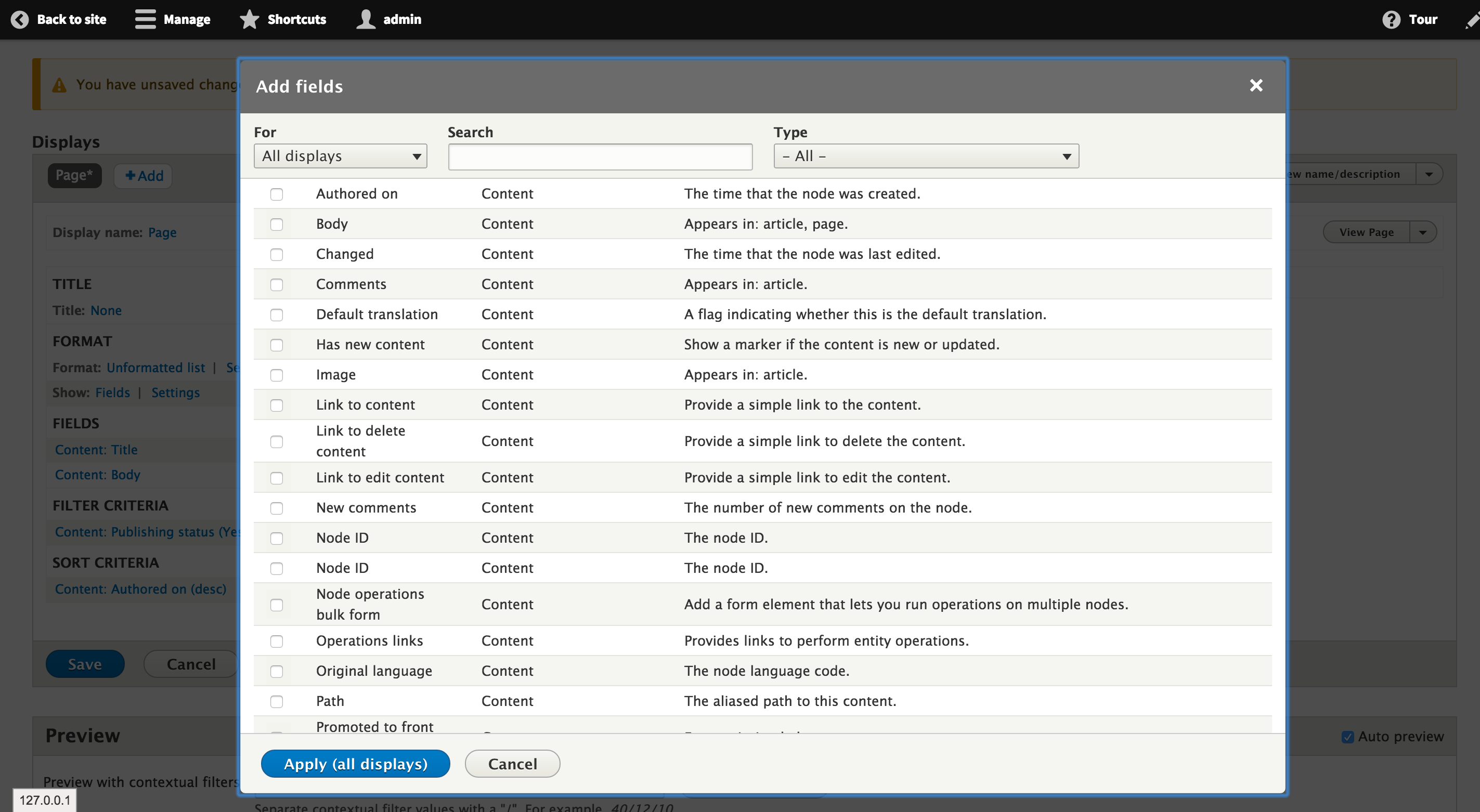Viewport: 1480px width, 812px height.
Task: Check the Link to content checkbox
Action: pyautogui.click(x=276, y=405)
